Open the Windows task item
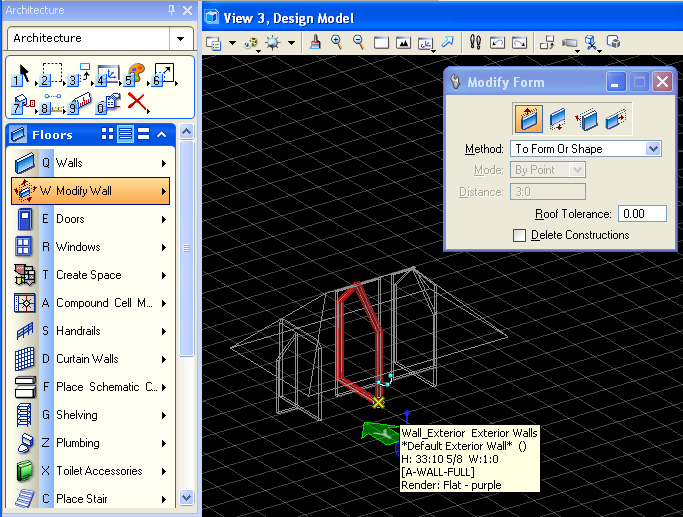The width and height of the screenshot is (683, 517). click(91, 247)
